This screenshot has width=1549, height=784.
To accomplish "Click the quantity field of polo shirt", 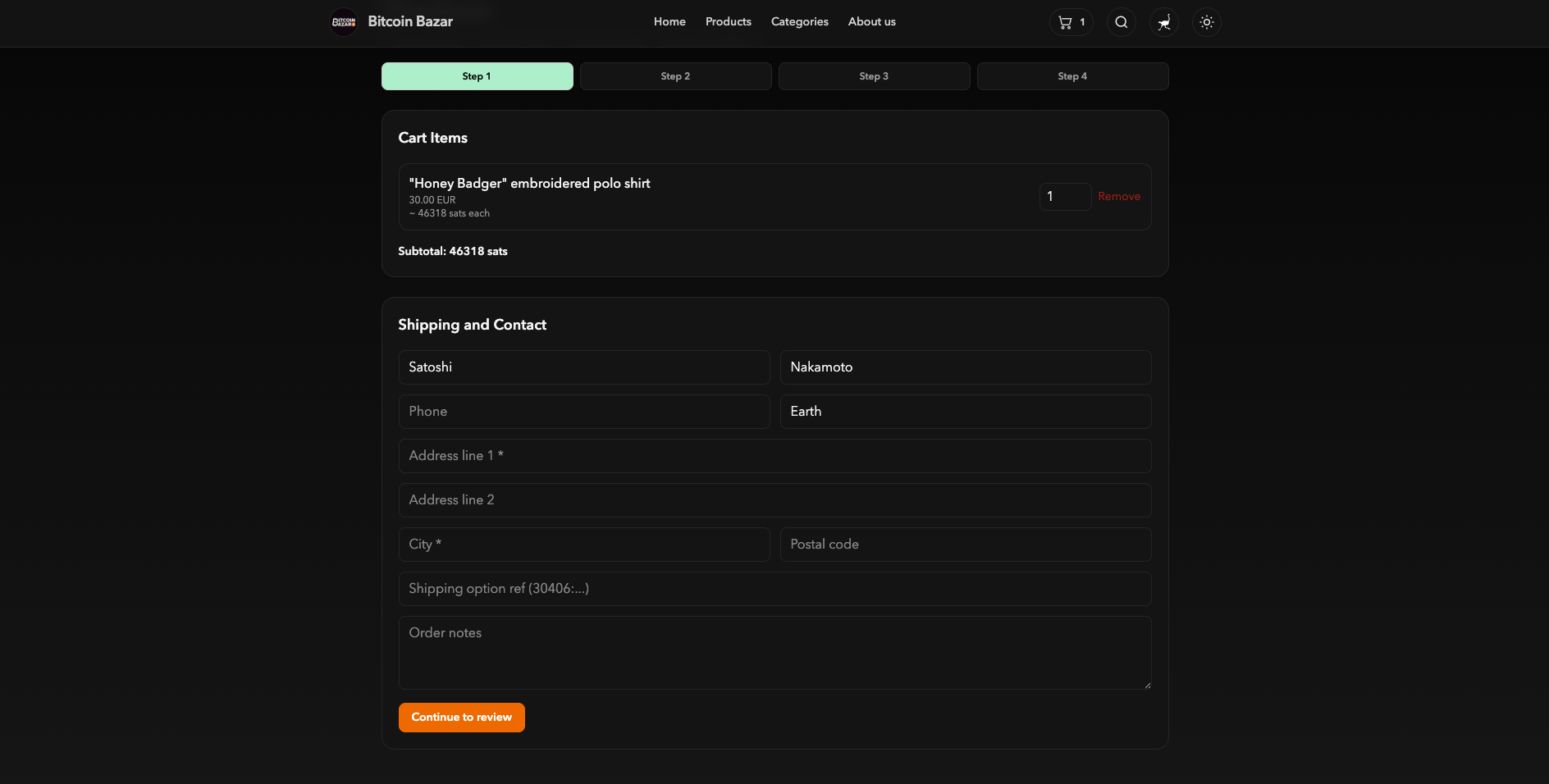I will [x=1065, y=197].
